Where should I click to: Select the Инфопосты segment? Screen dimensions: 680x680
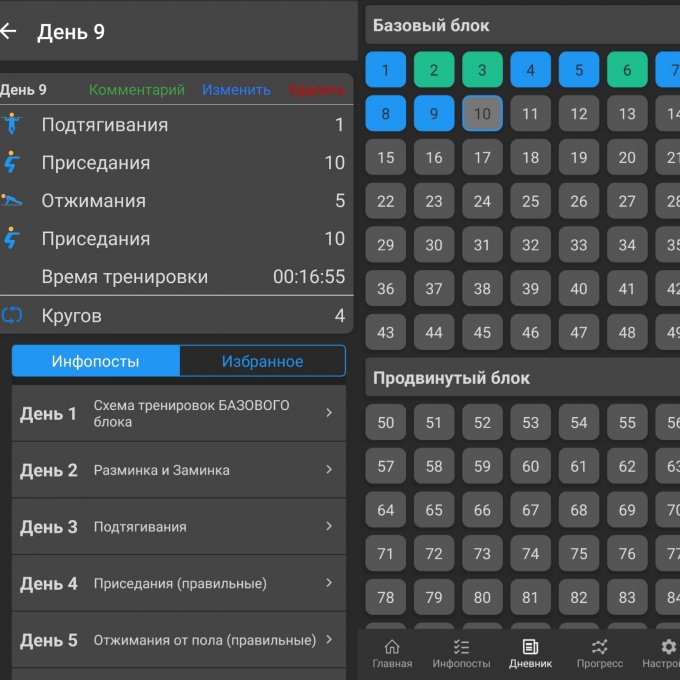click(x=96, y=361)
